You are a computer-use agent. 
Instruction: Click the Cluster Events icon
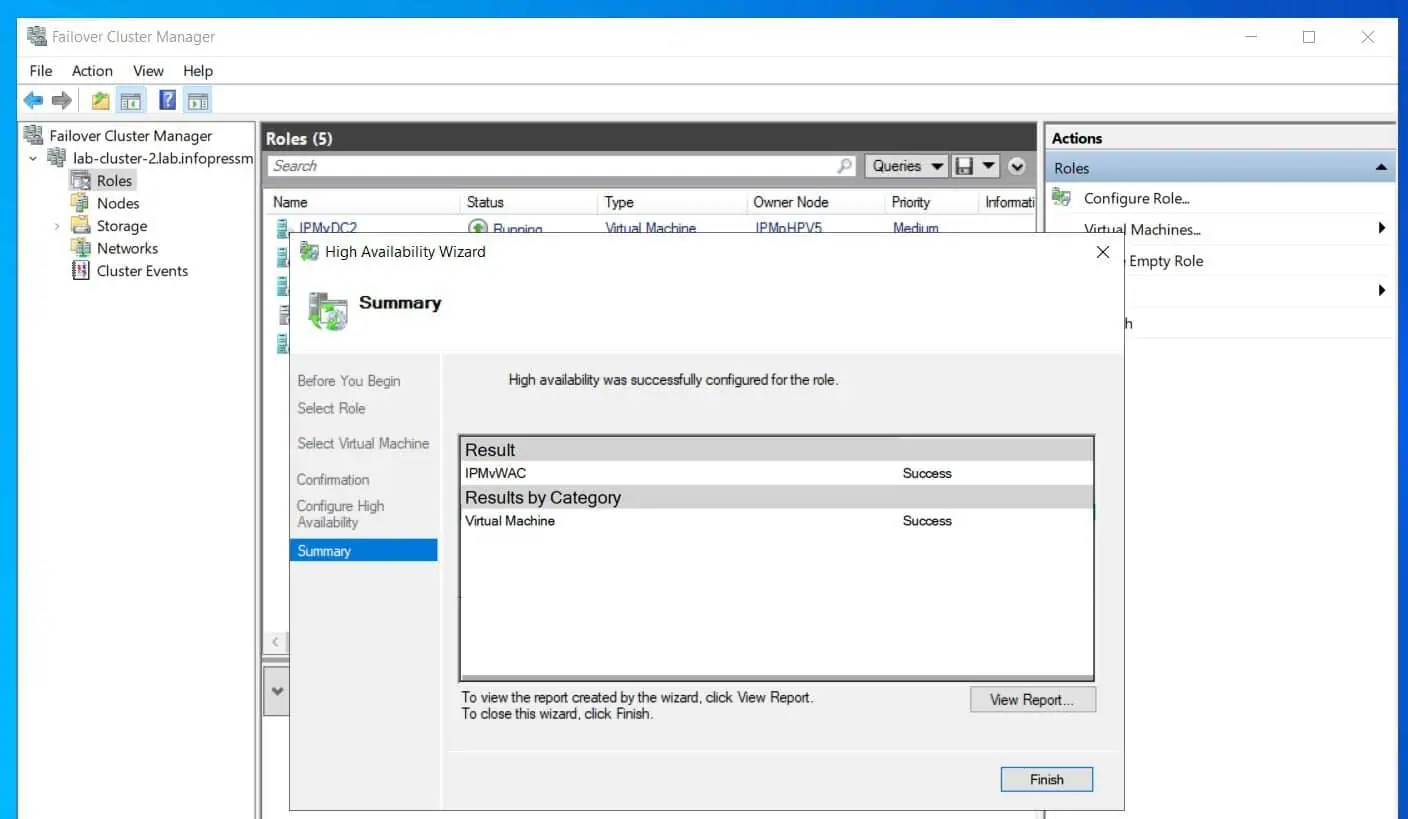(x=80, y=271)
